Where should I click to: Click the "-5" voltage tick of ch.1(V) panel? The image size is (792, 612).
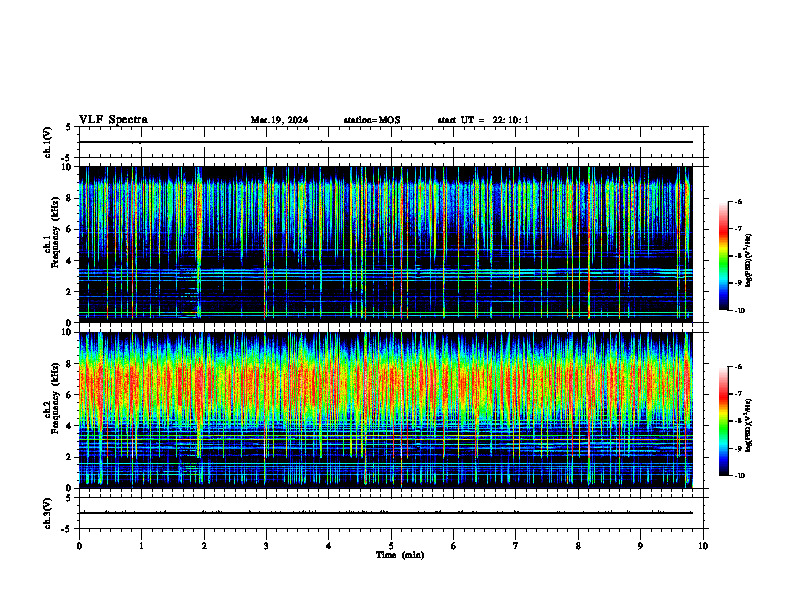(x=66, y=158)
